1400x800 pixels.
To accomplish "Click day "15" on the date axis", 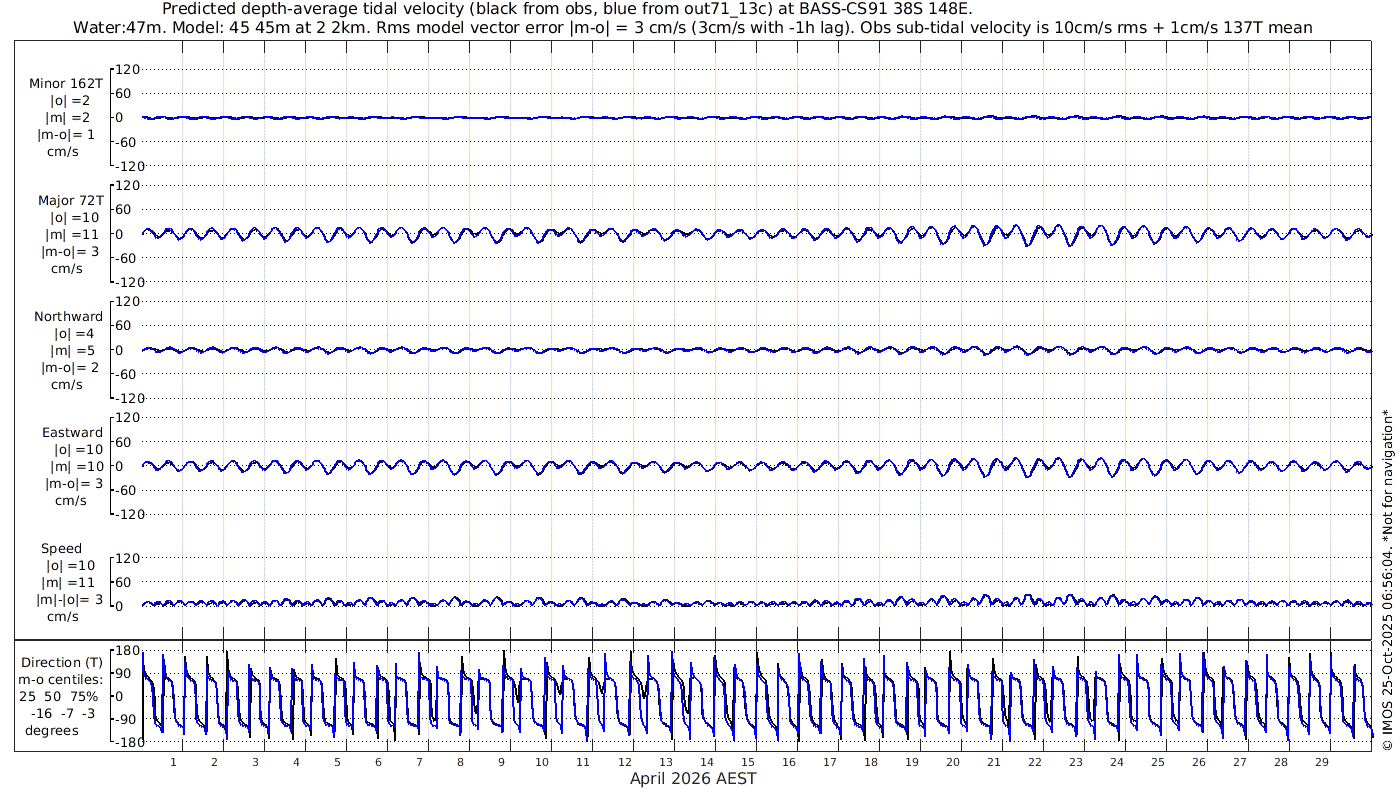I will point(747,762).
